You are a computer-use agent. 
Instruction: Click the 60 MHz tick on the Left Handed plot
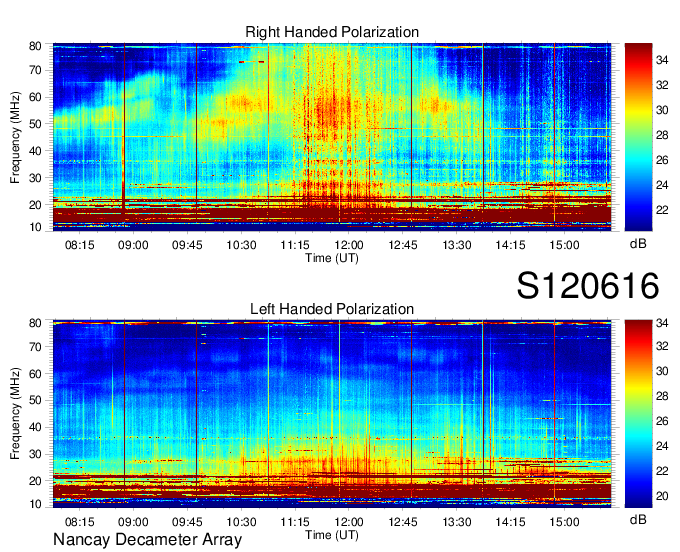click(x=35, y=374)
